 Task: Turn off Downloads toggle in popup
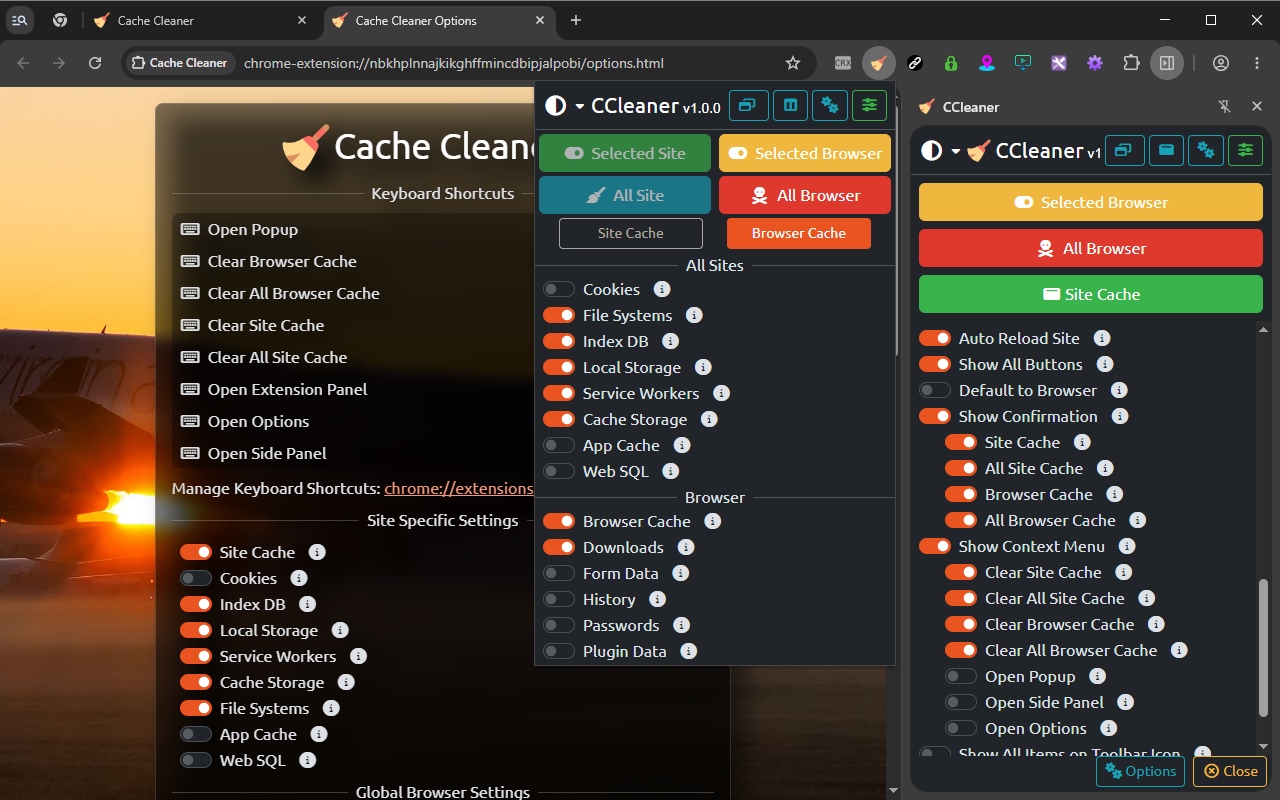pyautogui.click(x=559, y=547)
